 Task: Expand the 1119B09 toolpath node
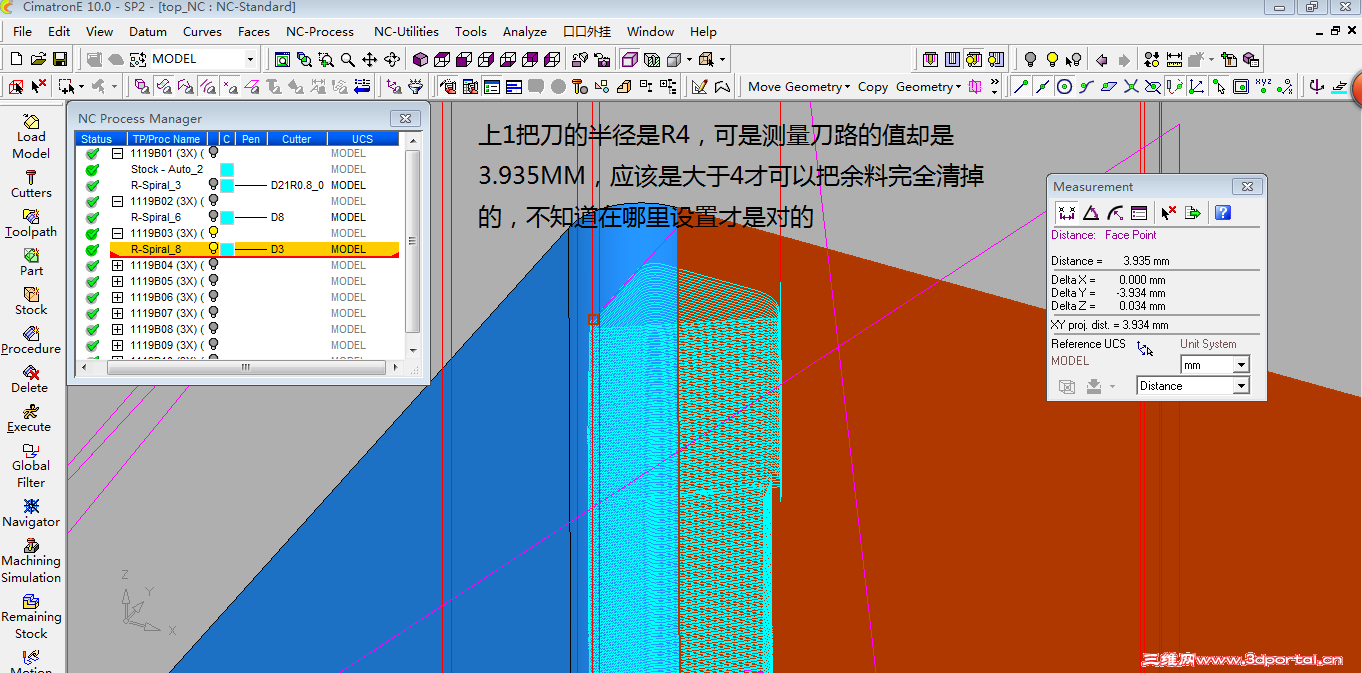(x=117, y=345)
